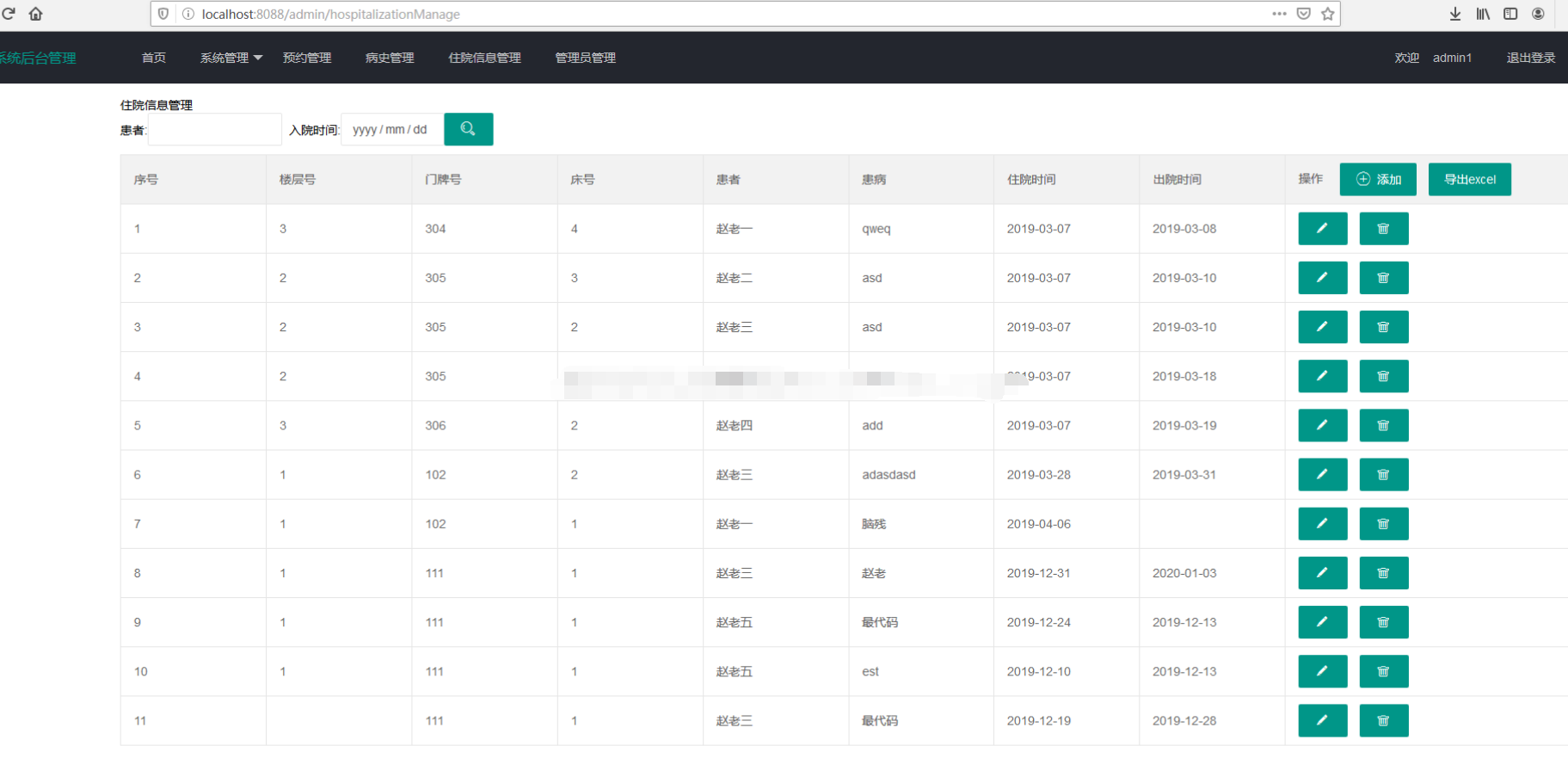Edit row 3 for patient 赵老三
Viewport: 1568px width, 783px height.
coord(1322,327)
